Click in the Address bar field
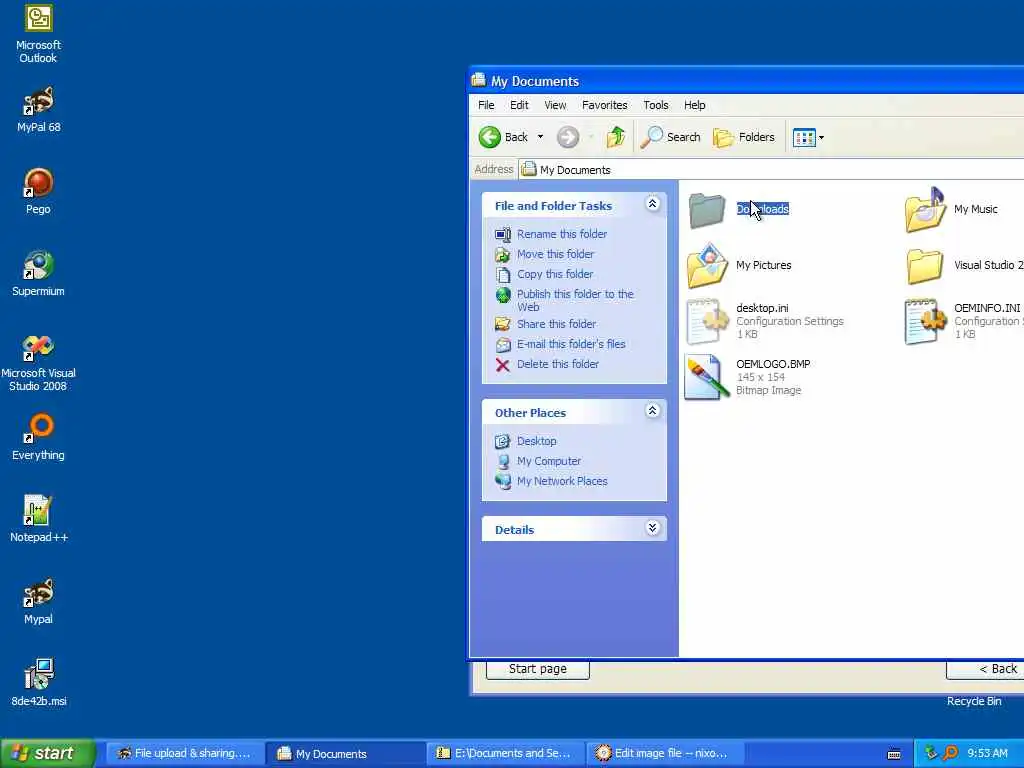Screen dimensions: 1024x768 (x=771, y=170)
